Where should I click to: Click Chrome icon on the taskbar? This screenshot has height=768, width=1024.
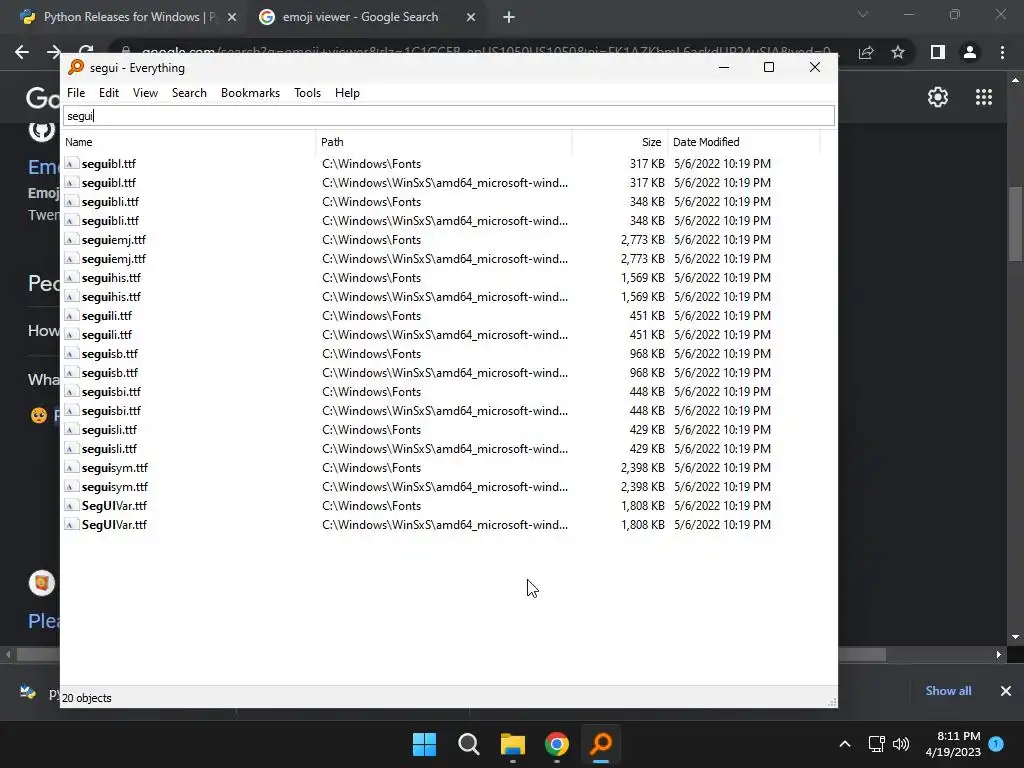coord(557,744)
